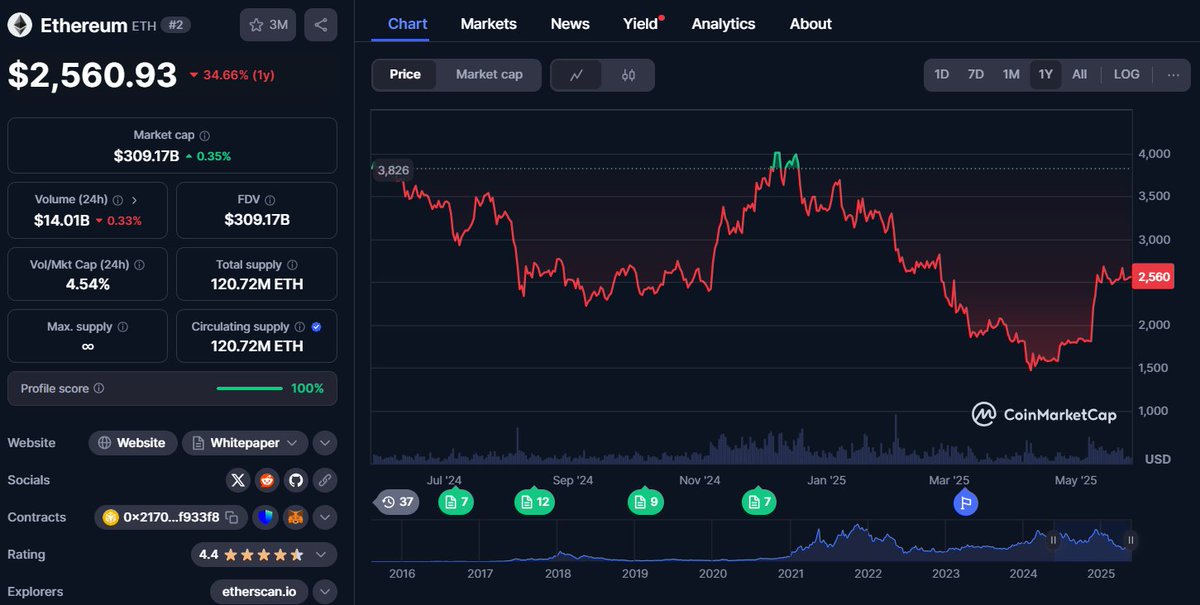
Task: Open the News tab
Action: tap(570, 23)
